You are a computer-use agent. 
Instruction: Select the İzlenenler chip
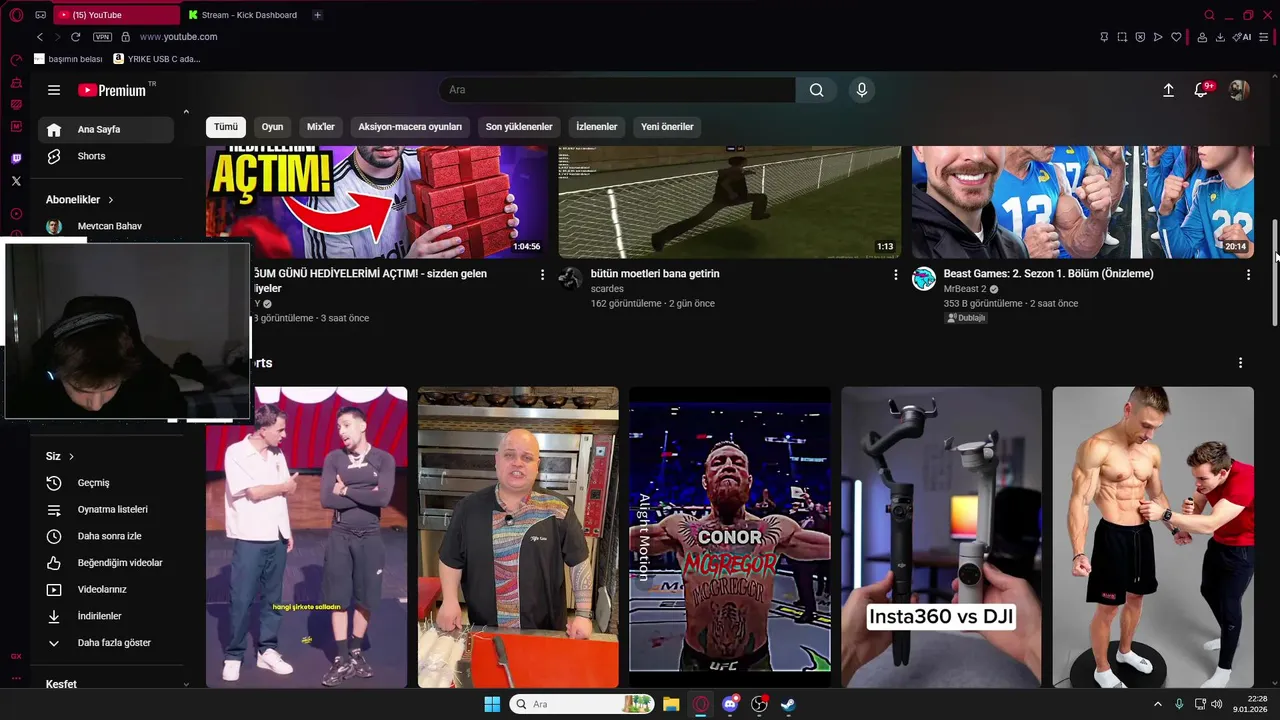pyautogui.click(x=597, y=127)
